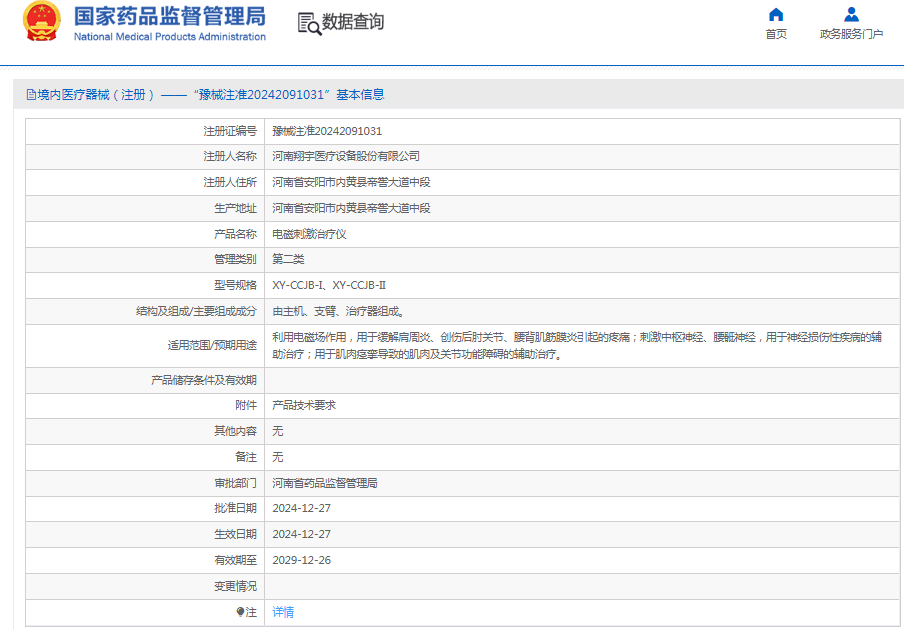Click 数据查询 heading text
The width and height of the screenshot is (904, 630).
353,22
